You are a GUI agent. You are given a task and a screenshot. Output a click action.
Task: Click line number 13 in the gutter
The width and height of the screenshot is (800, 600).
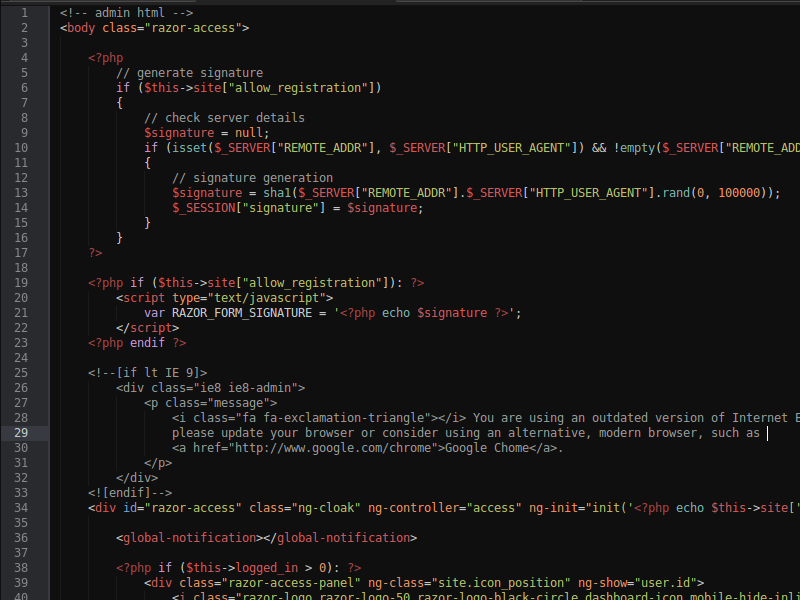click(21, 193)
